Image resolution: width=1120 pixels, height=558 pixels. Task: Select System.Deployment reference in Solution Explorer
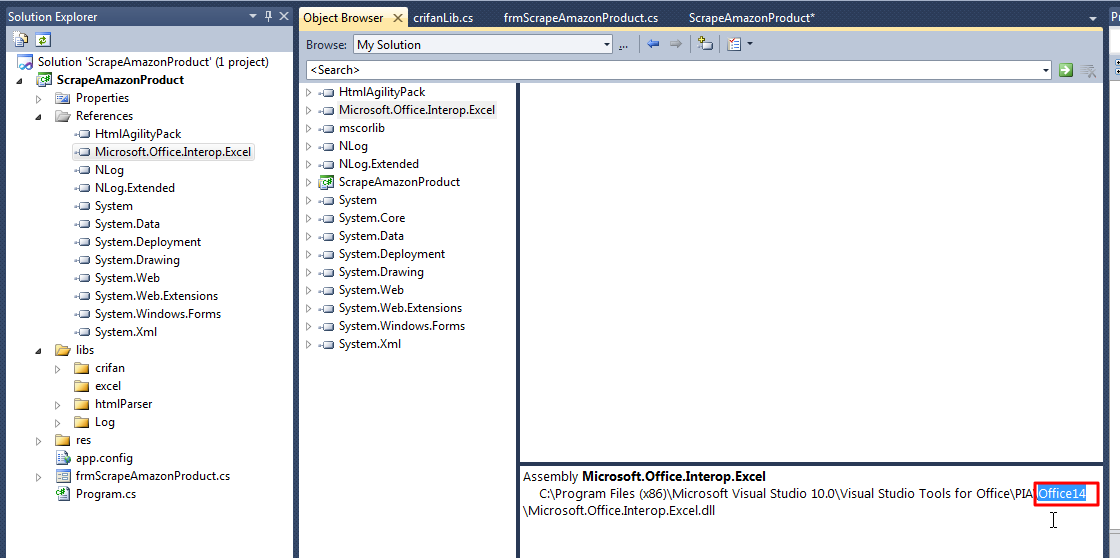pos(148,242)
